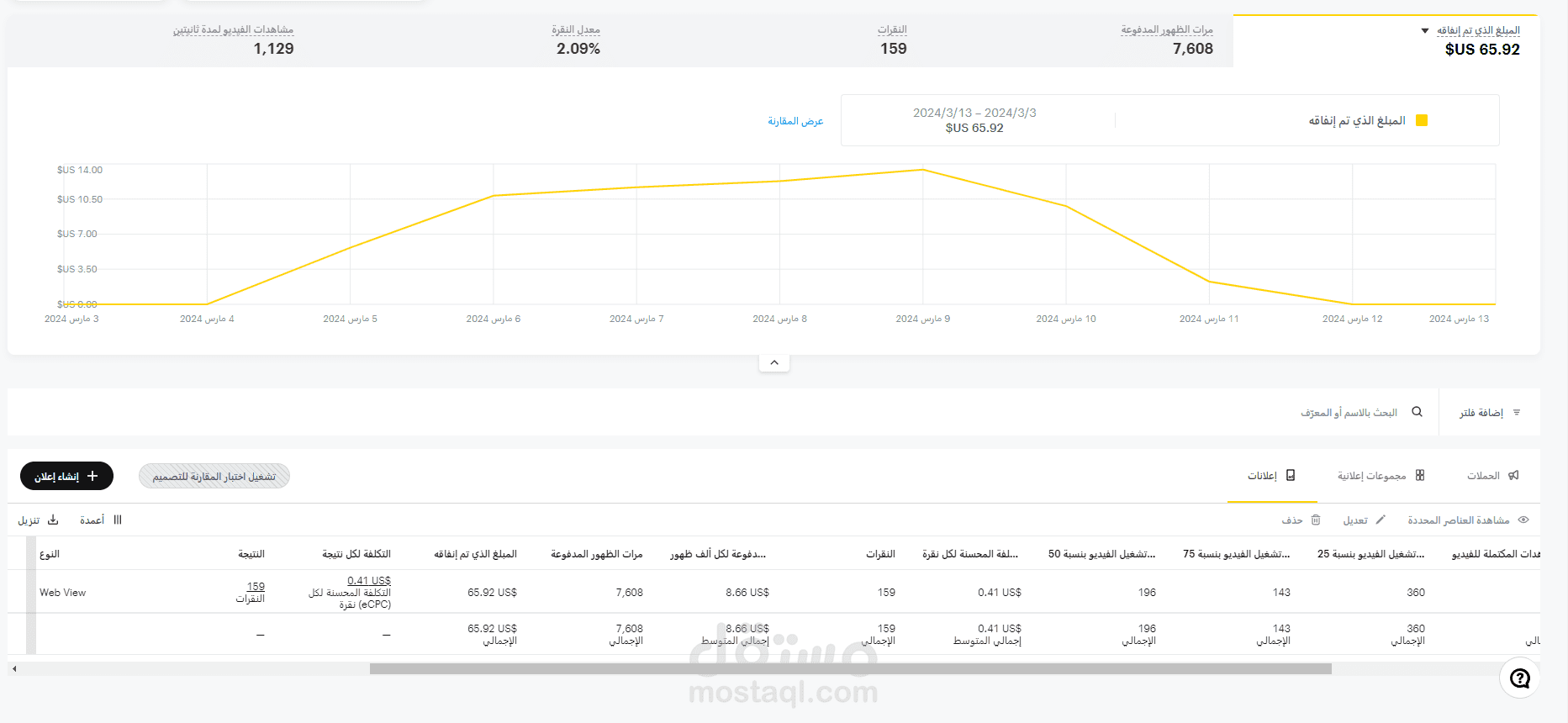Select the إعلانات tab
Screen dimensions: 1568x723
[1271, 476]
